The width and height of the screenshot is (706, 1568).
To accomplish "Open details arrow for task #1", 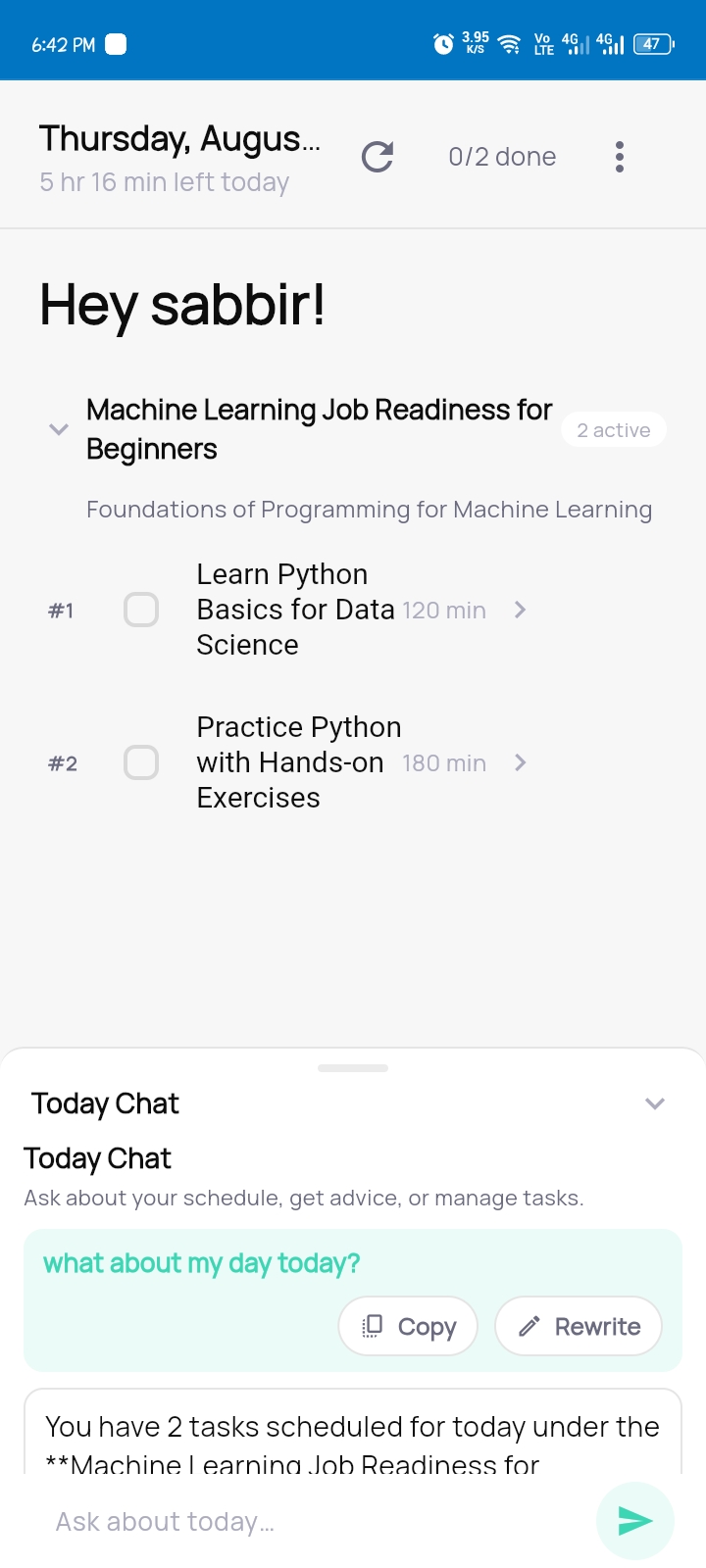I will pos(521,610).
